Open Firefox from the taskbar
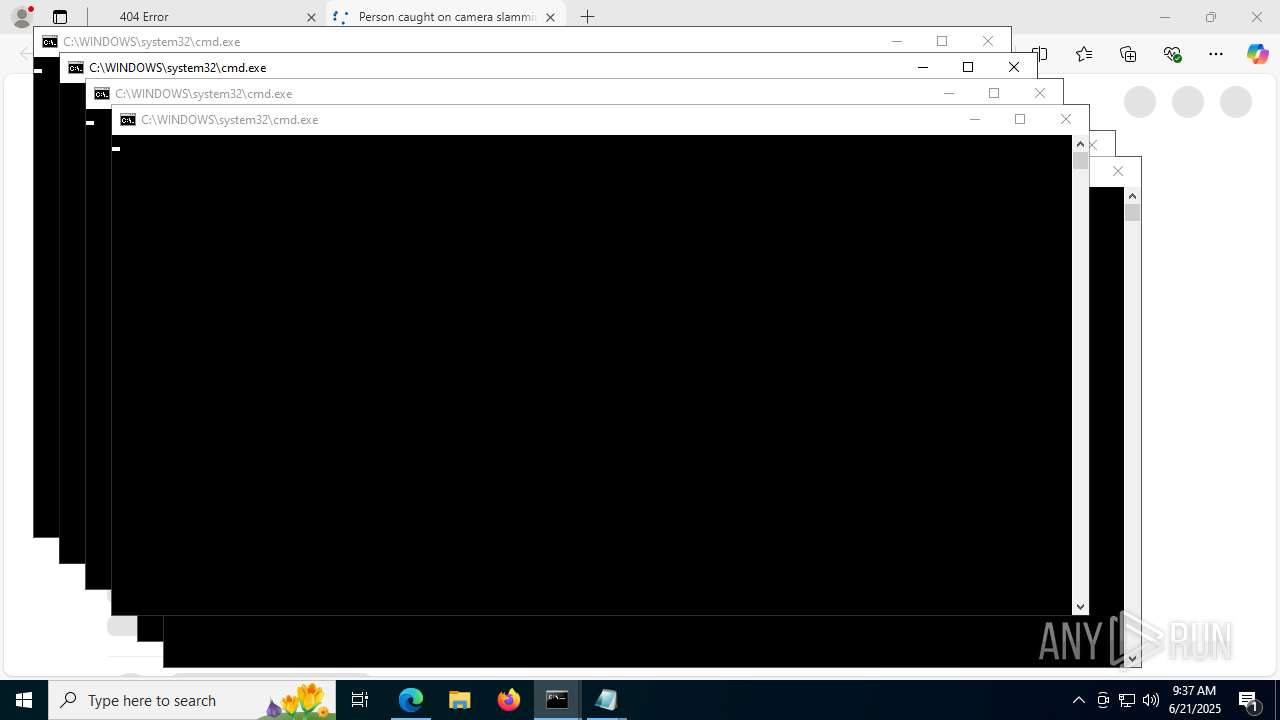 (x=509, y=700)
